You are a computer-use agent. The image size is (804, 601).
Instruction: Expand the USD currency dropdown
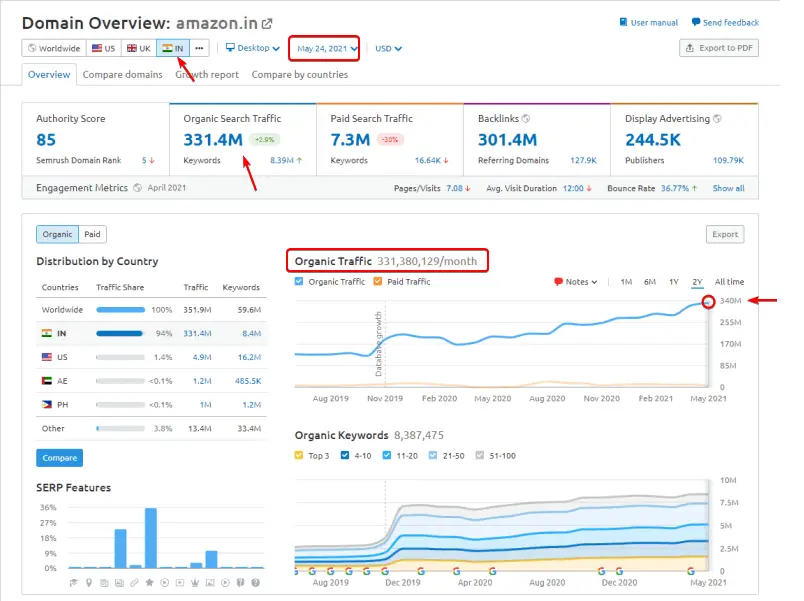(x=388, y=48)
